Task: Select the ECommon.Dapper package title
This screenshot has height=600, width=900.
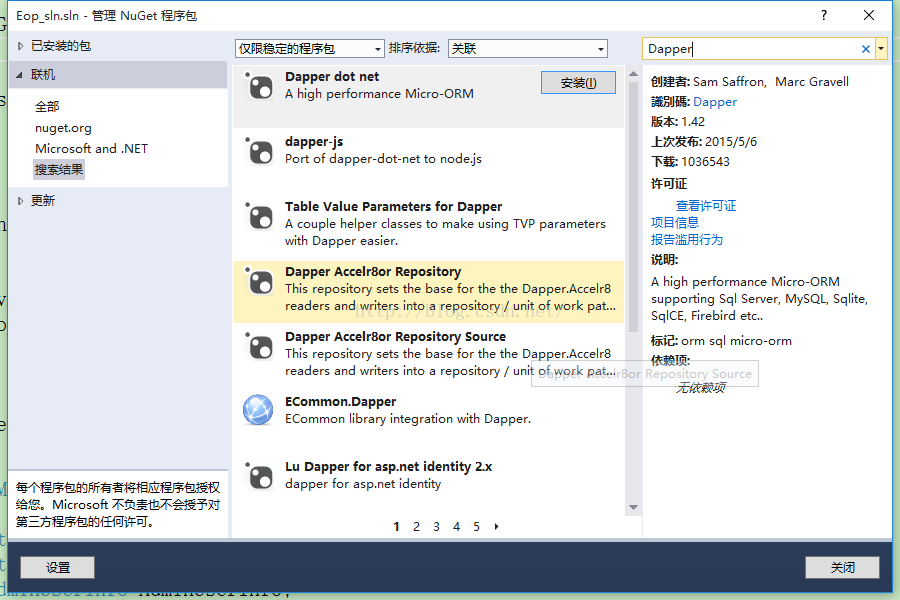Action: coord(340,401)
